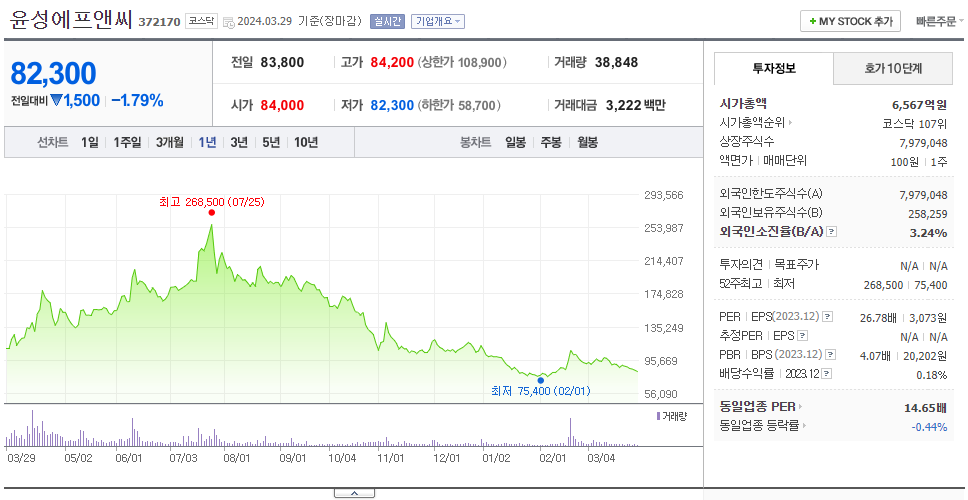Click the blue 최저 75,400 point marker
Image resolution: width=968 pixels, height=500 pixels.
point(541,380)
